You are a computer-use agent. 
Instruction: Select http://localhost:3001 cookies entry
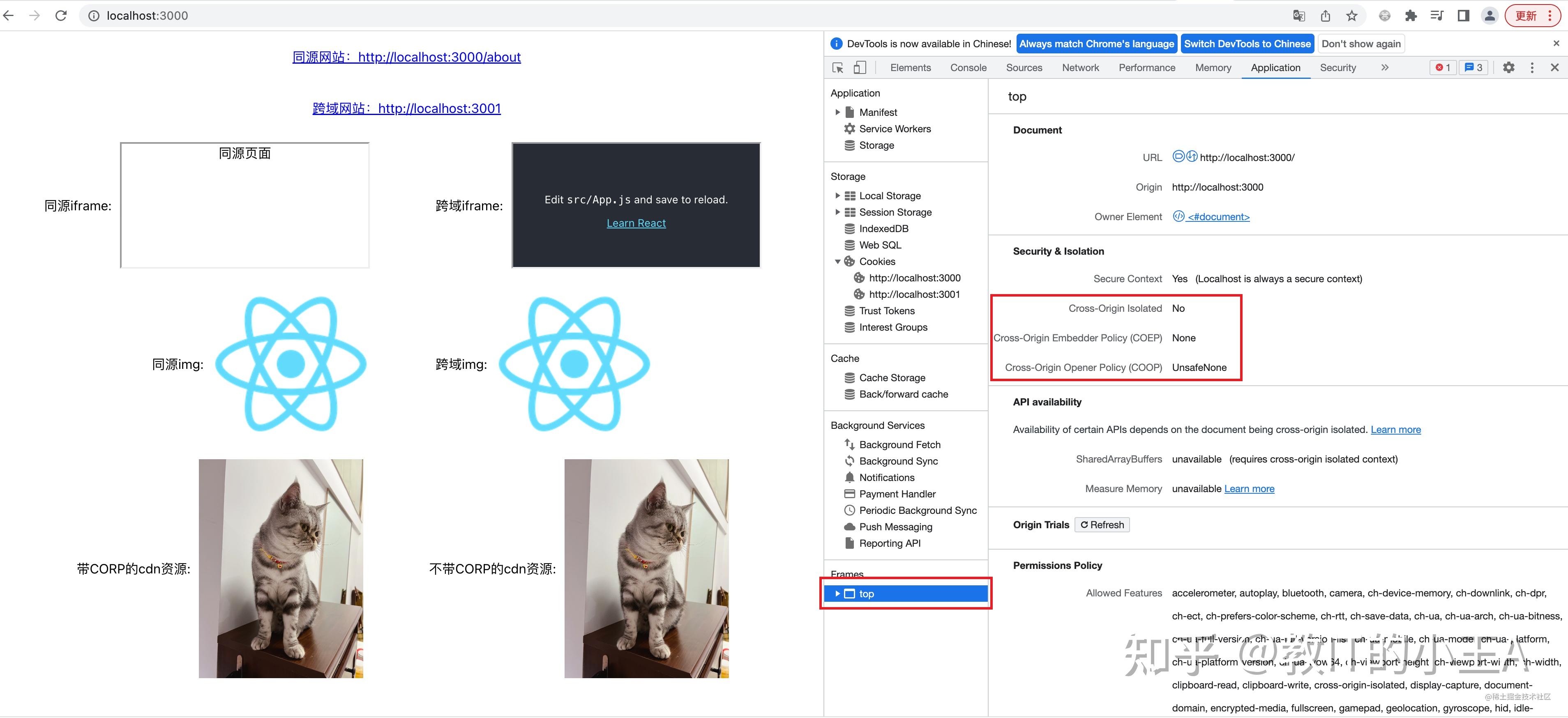tap(914, 295)
